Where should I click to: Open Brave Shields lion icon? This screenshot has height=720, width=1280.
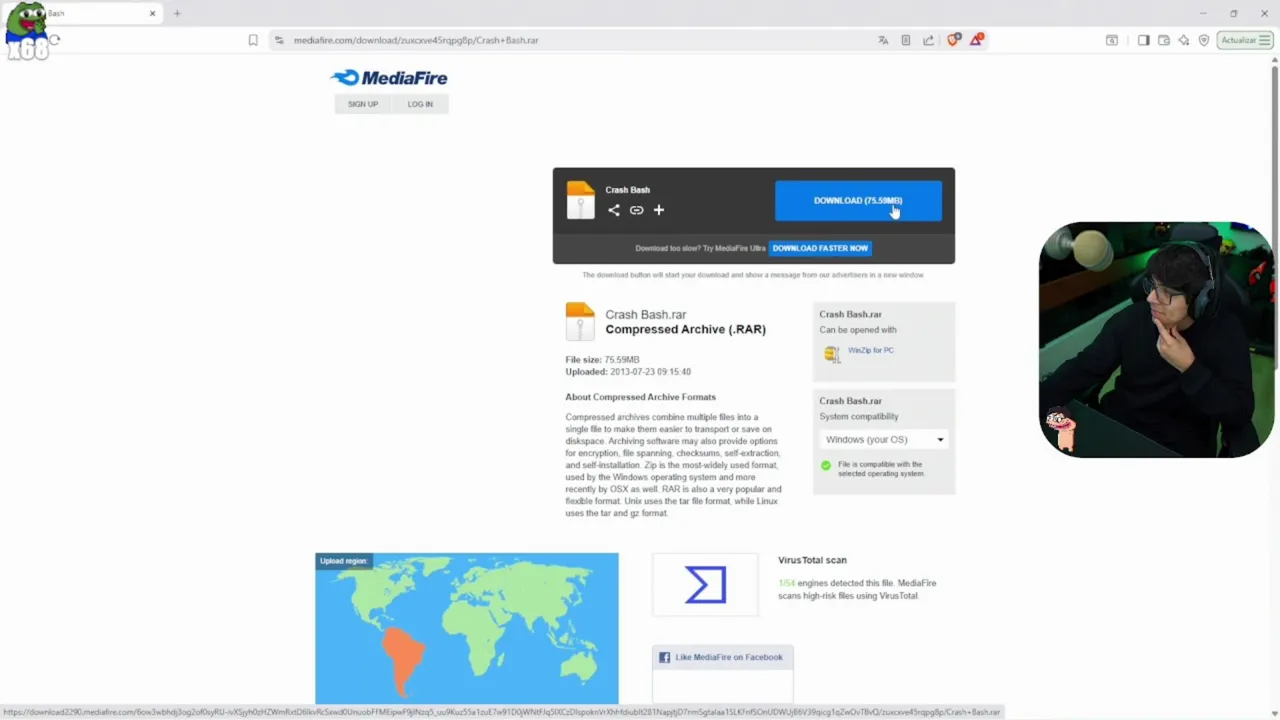coord(953,40)
